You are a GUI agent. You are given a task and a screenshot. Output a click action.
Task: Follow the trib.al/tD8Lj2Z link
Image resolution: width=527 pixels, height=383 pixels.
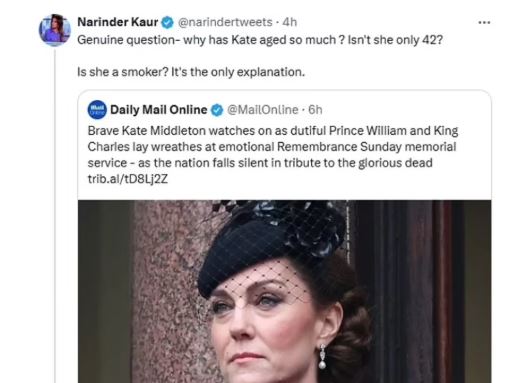coord(127,179)
